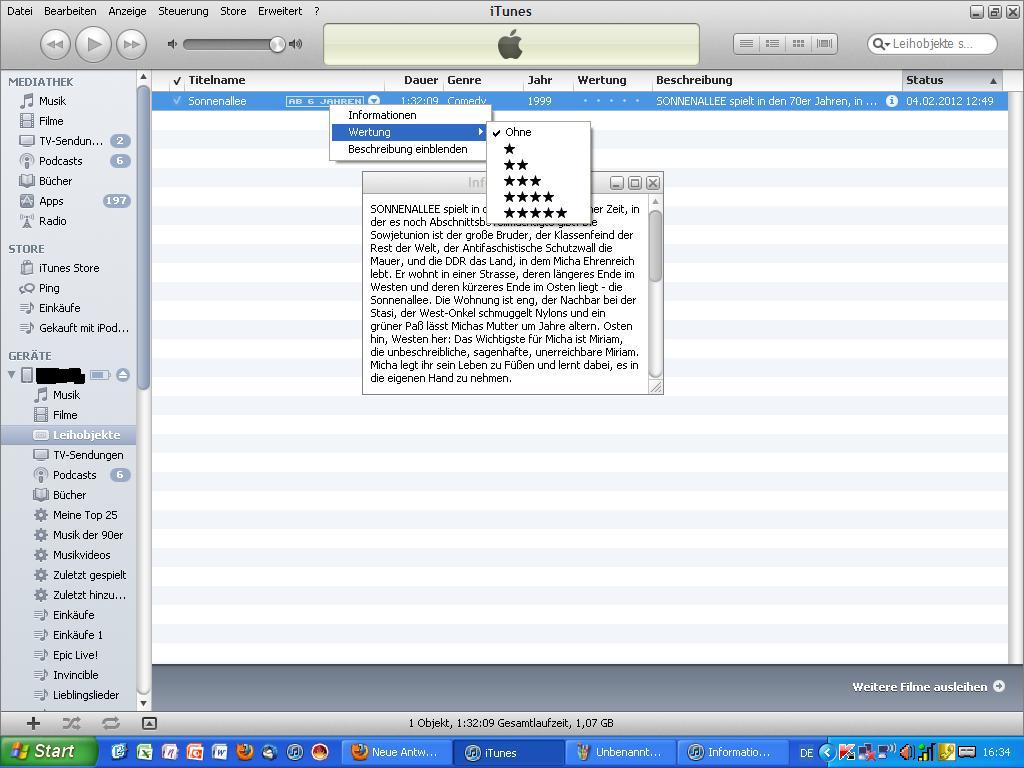Follow the Weitere Filme ausleihen link
This screenshot has width=1024, height=768.
click(928, 686)
